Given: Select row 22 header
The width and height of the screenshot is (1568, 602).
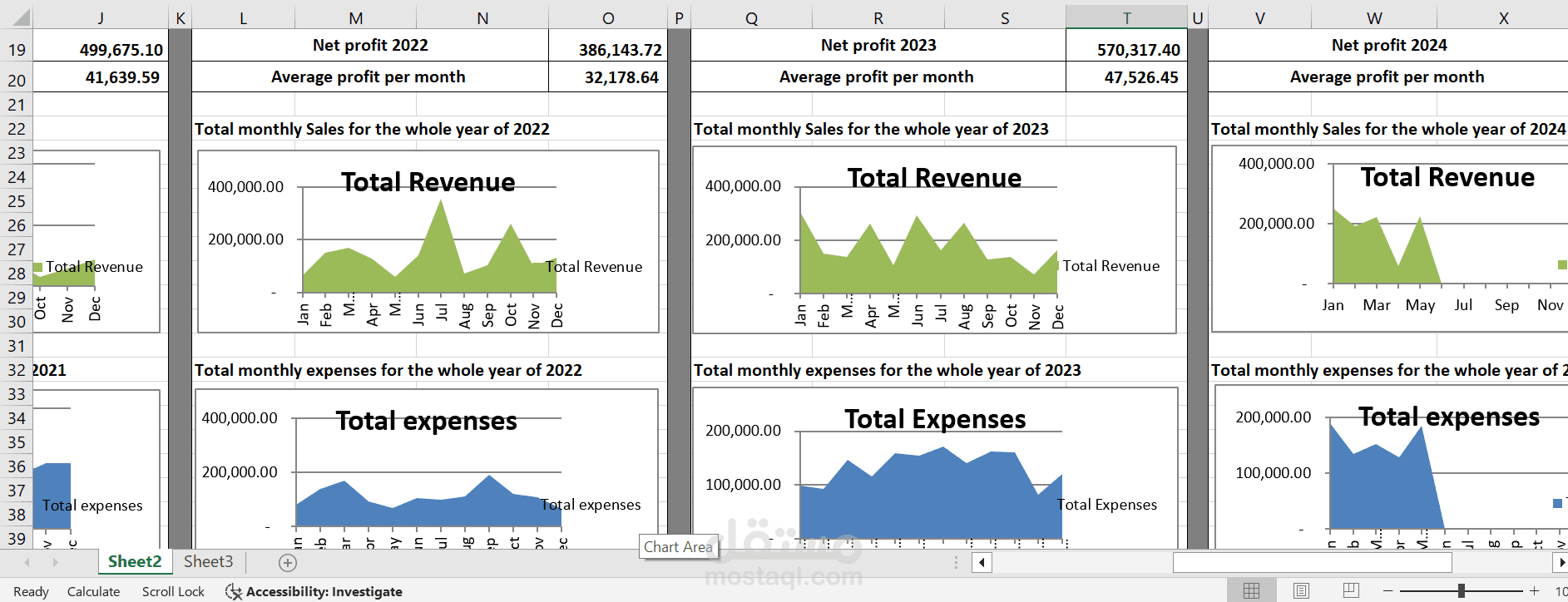Looking at the screenshot, I should (x=17, y=129).
